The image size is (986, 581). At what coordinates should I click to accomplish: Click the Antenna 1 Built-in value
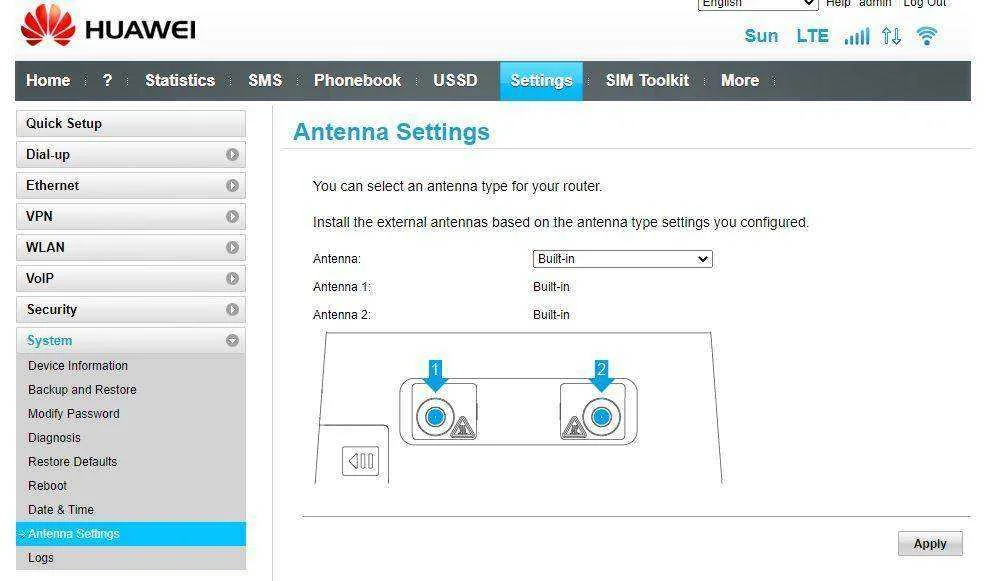pyautogui.click(x=551, y=287)
